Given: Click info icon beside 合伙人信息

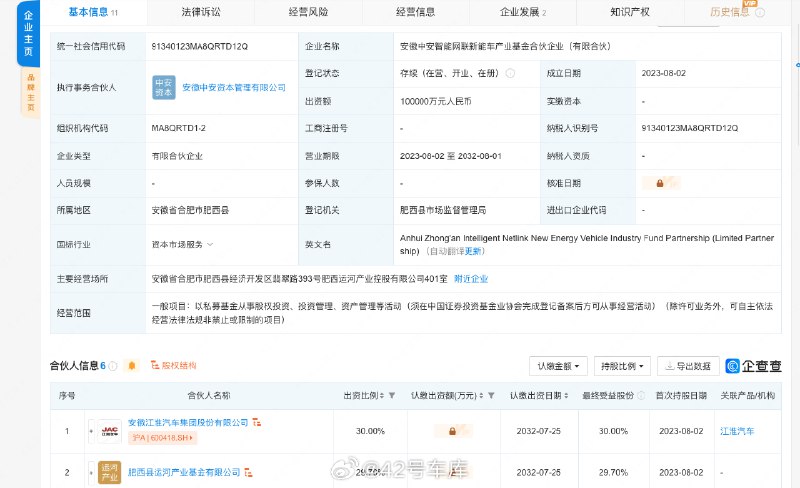Looking at the screenshot, I should [x=113, y=366].
